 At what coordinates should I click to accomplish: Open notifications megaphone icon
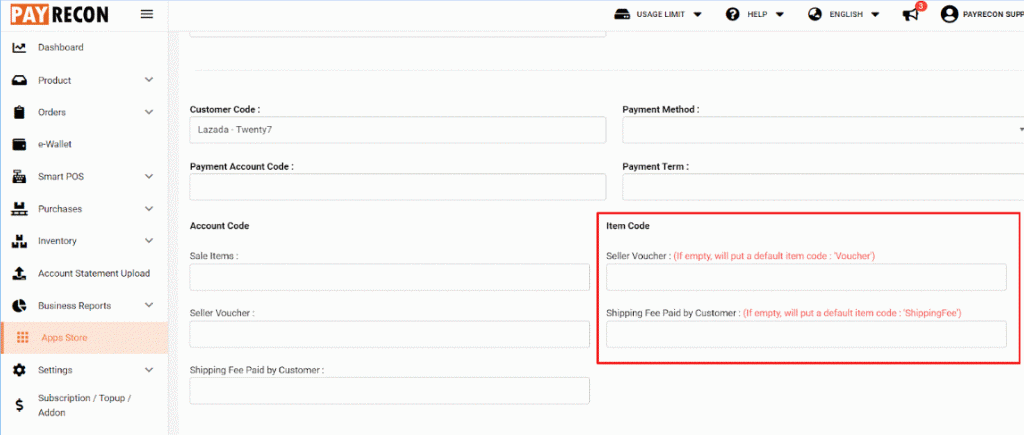point(912,14)
